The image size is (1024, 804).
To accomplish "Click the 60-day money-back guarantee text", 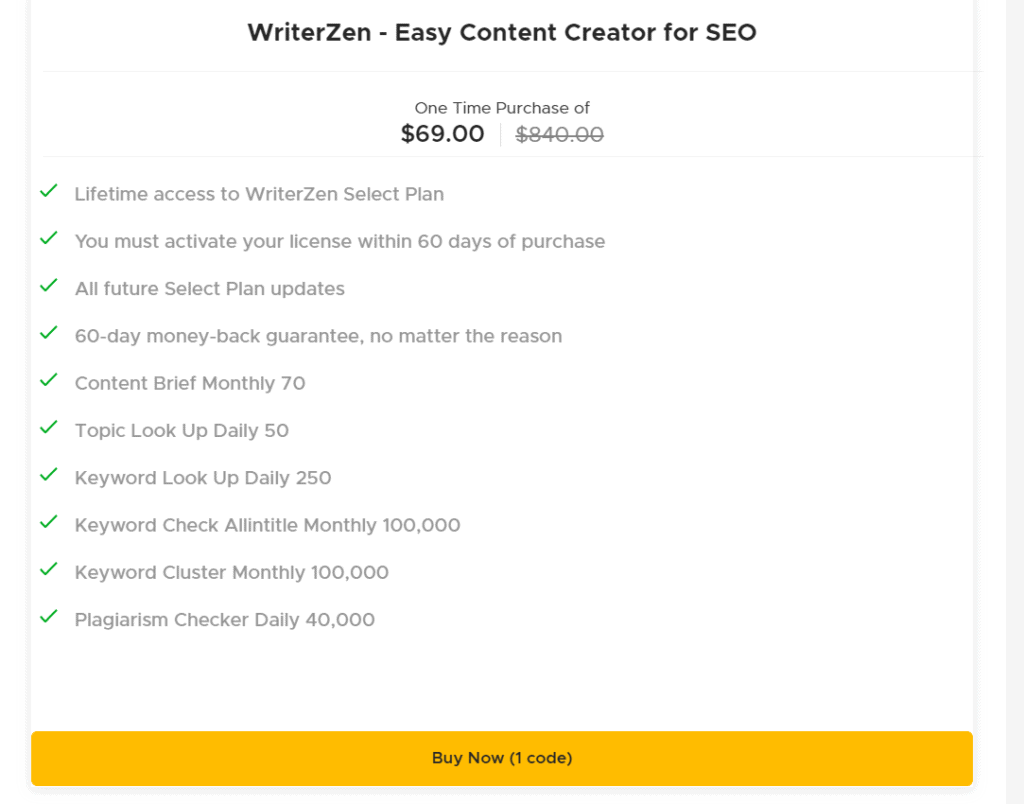I will click(318, 336).
